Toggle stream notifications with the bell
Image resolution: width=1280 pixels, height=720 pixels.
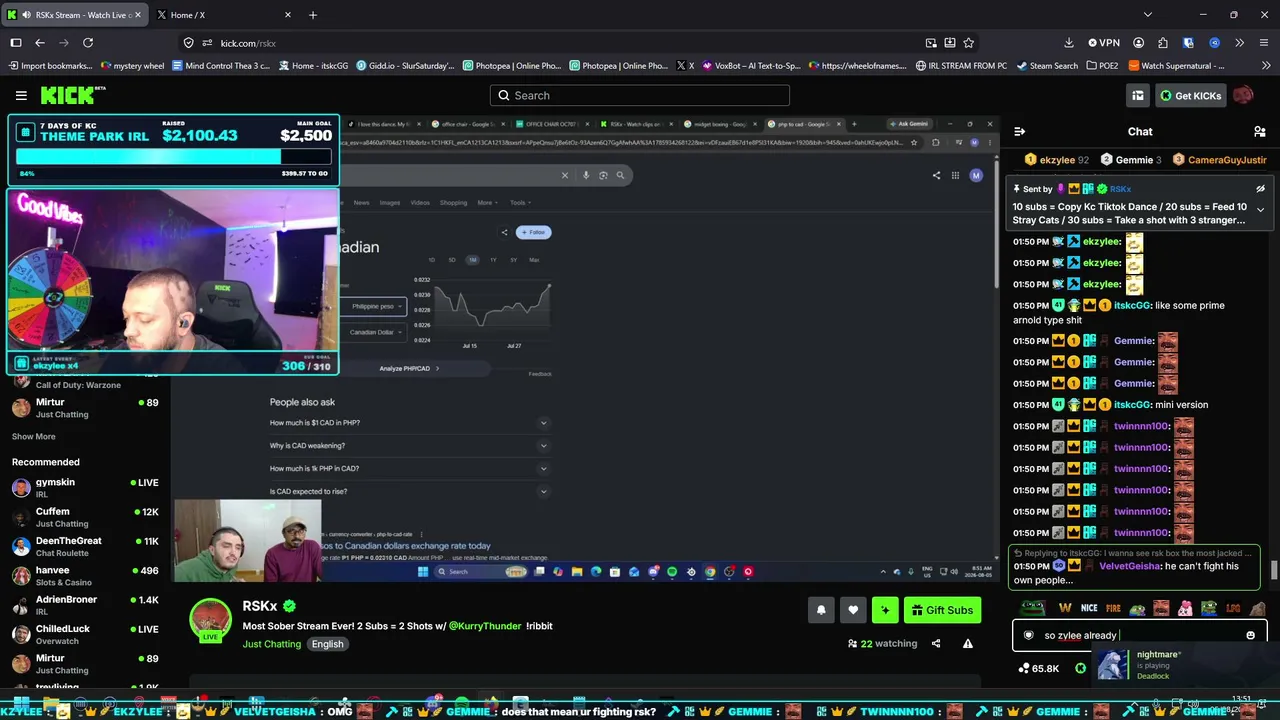coord(821,610)
